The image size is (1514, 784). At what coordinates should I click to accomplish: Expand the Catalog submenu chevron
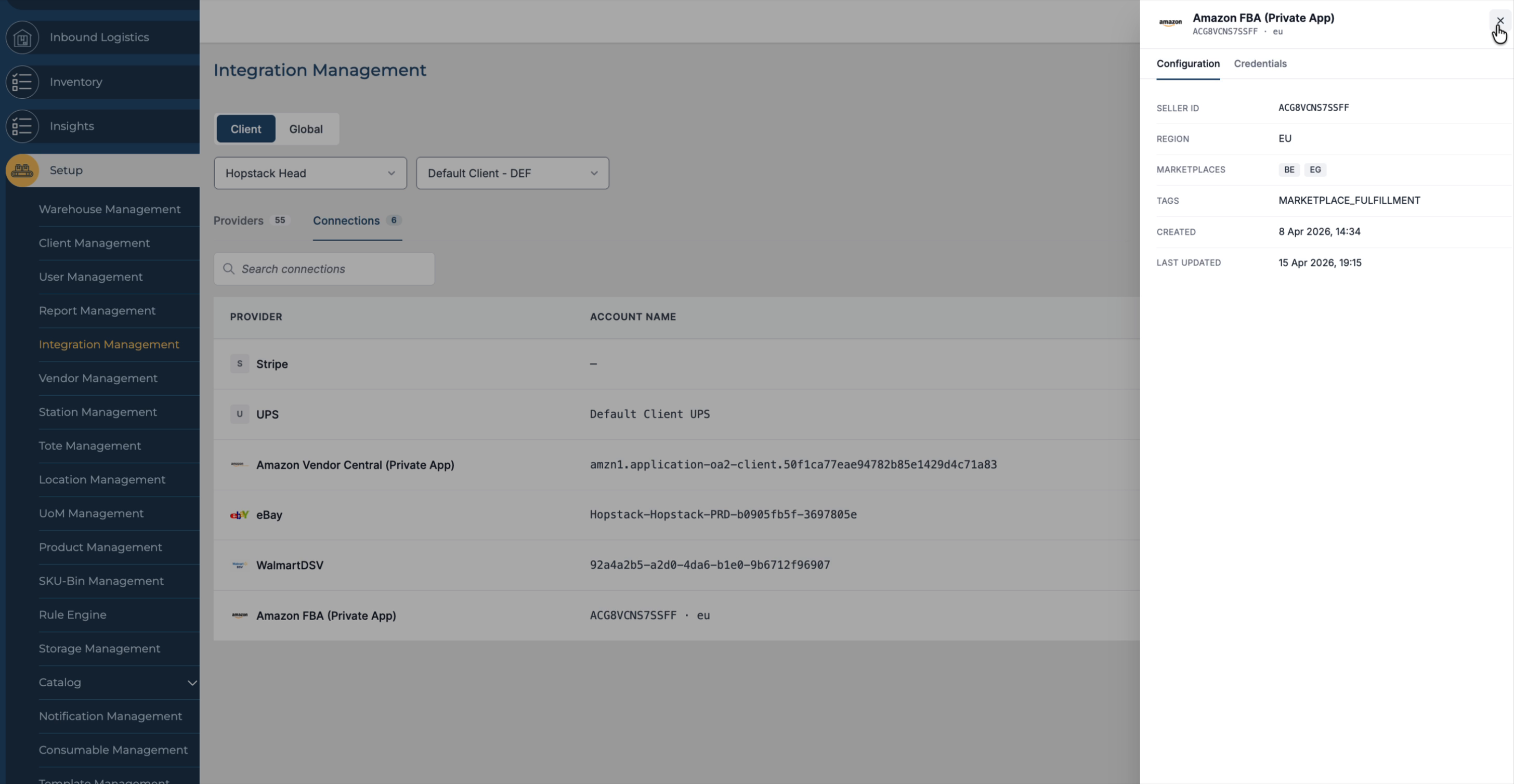192,683
